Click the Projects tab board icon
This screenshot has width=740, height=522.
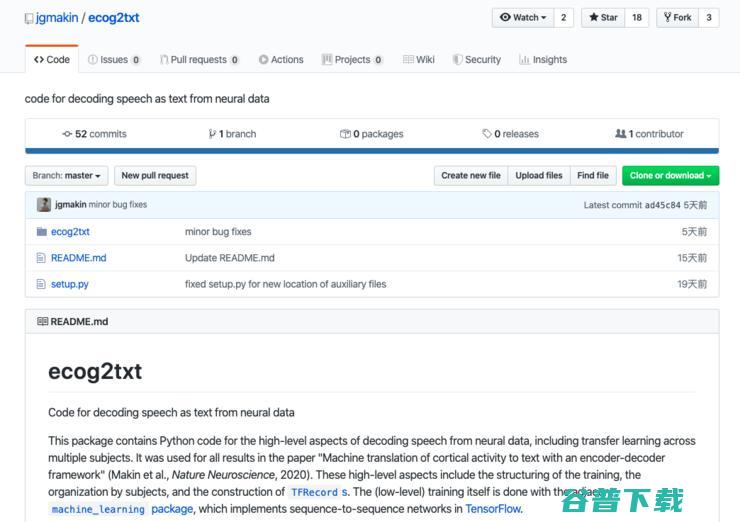327,59
